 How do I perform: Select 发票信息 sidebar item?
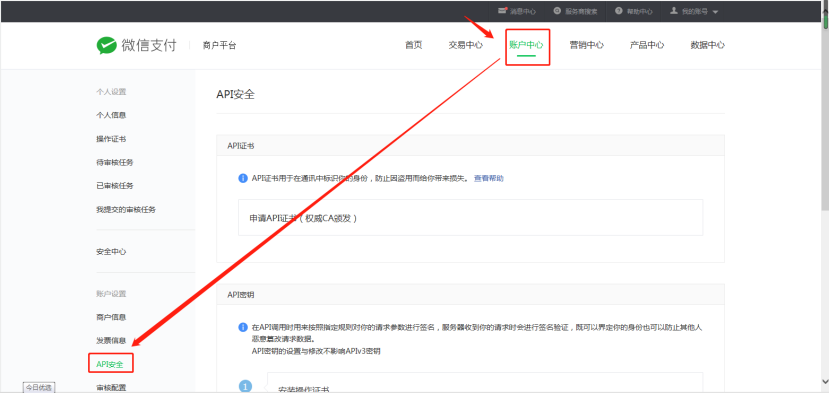111,341
